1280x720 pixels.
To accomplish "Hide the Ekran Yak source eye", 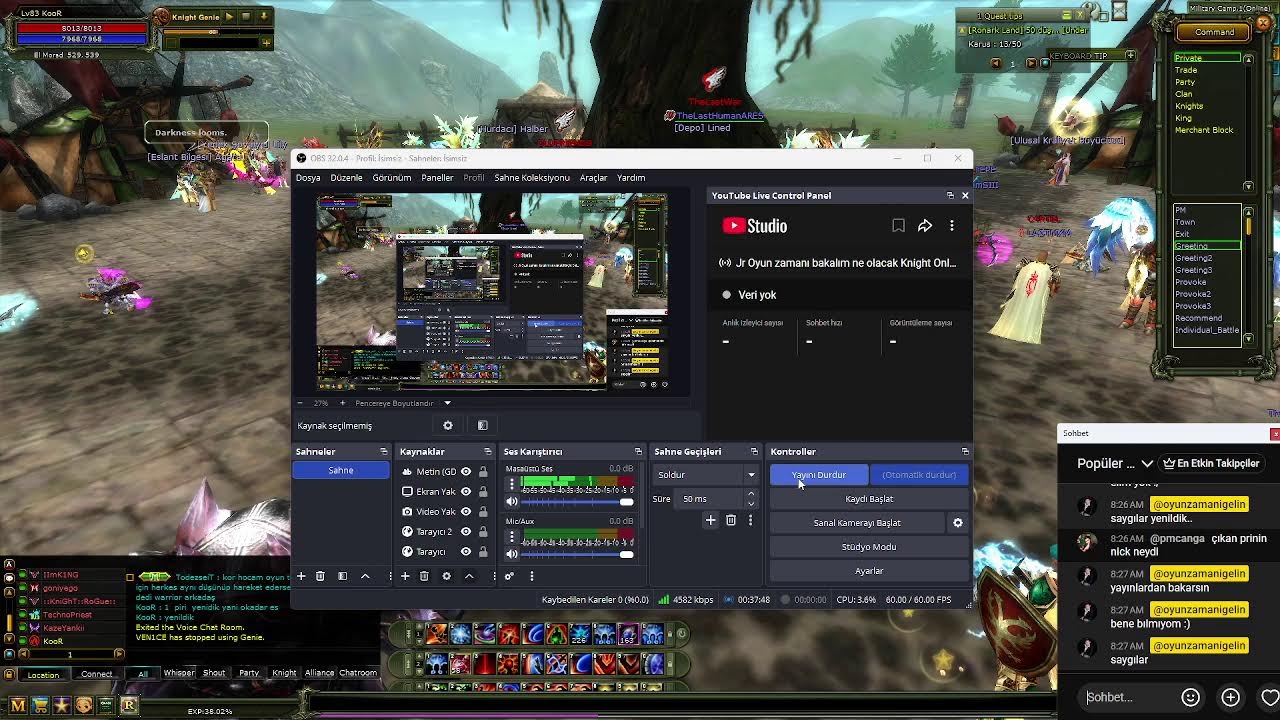I will pos(465,492).
